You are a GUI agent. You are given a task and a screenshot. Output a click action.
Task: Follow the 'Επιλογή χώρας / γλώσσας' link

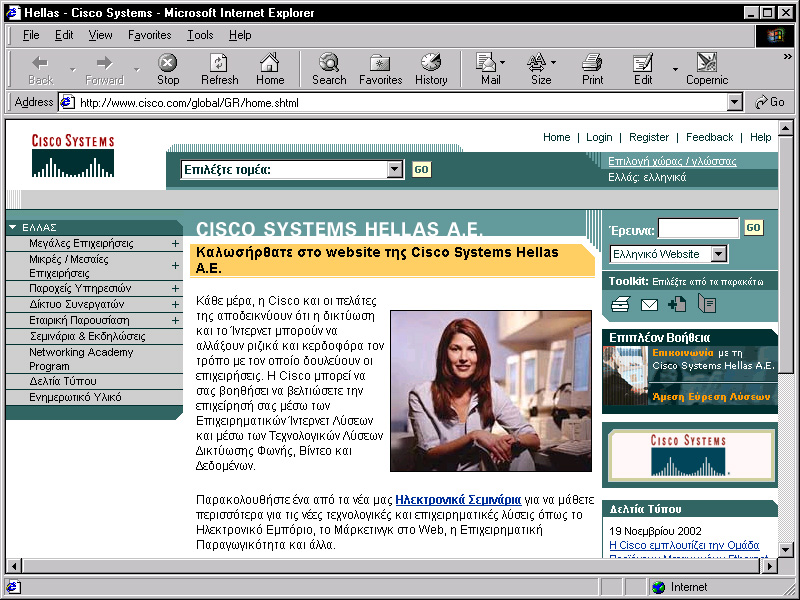pyautogui.click(x=672, y=161)
